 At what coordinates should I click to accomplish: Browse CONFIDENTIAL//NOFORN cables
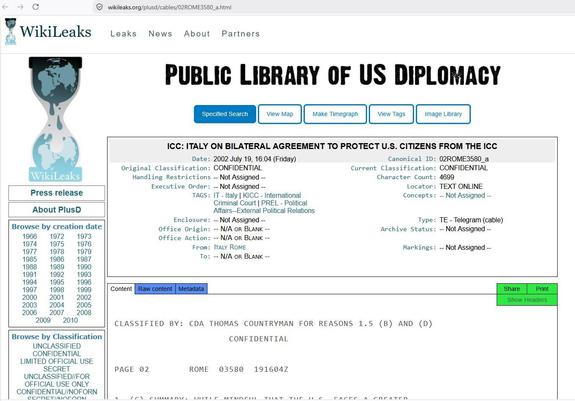pyautogui.click(x=57, y=392)
